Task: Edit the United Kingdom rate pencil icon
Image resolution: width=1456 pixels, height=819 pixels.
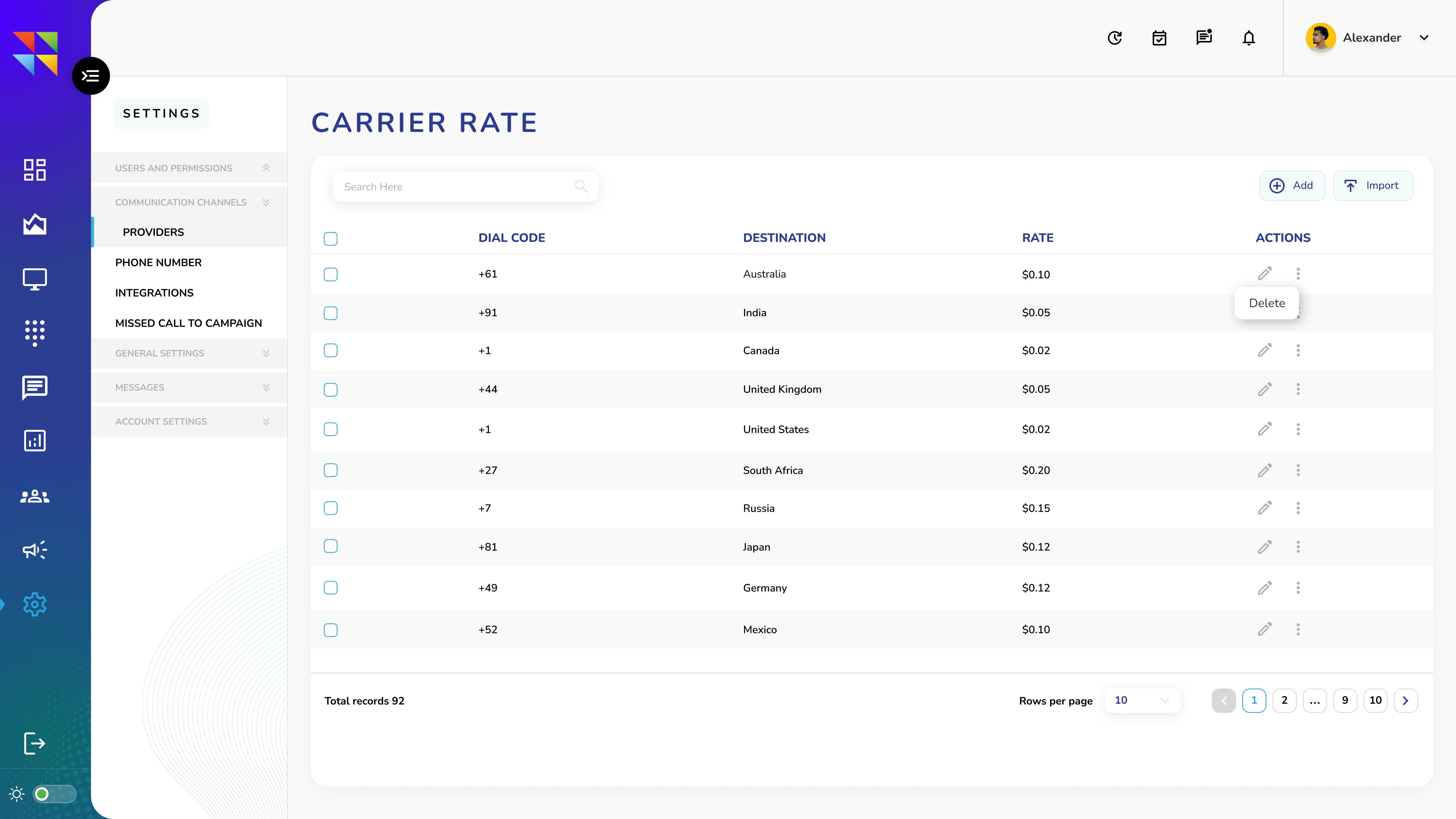Action: pyautogui.click(x=1265, y=389)
